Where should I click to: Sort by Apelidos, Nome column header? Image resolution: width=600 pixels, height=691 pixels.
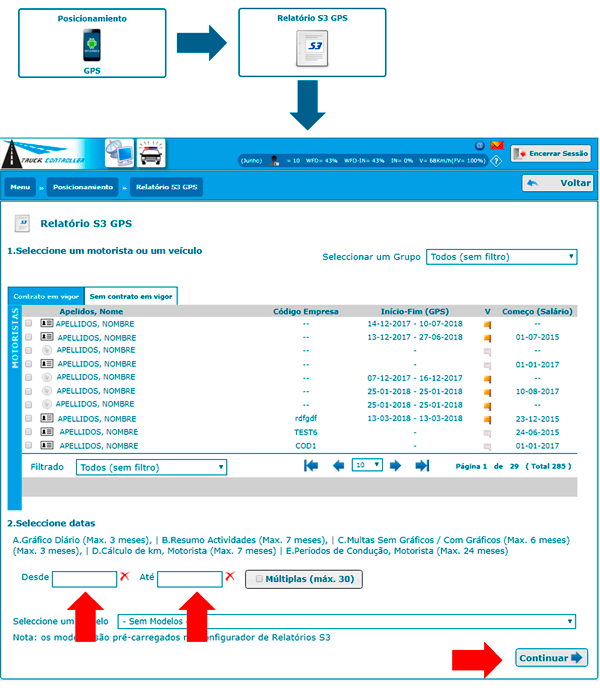tap(91, 312)
